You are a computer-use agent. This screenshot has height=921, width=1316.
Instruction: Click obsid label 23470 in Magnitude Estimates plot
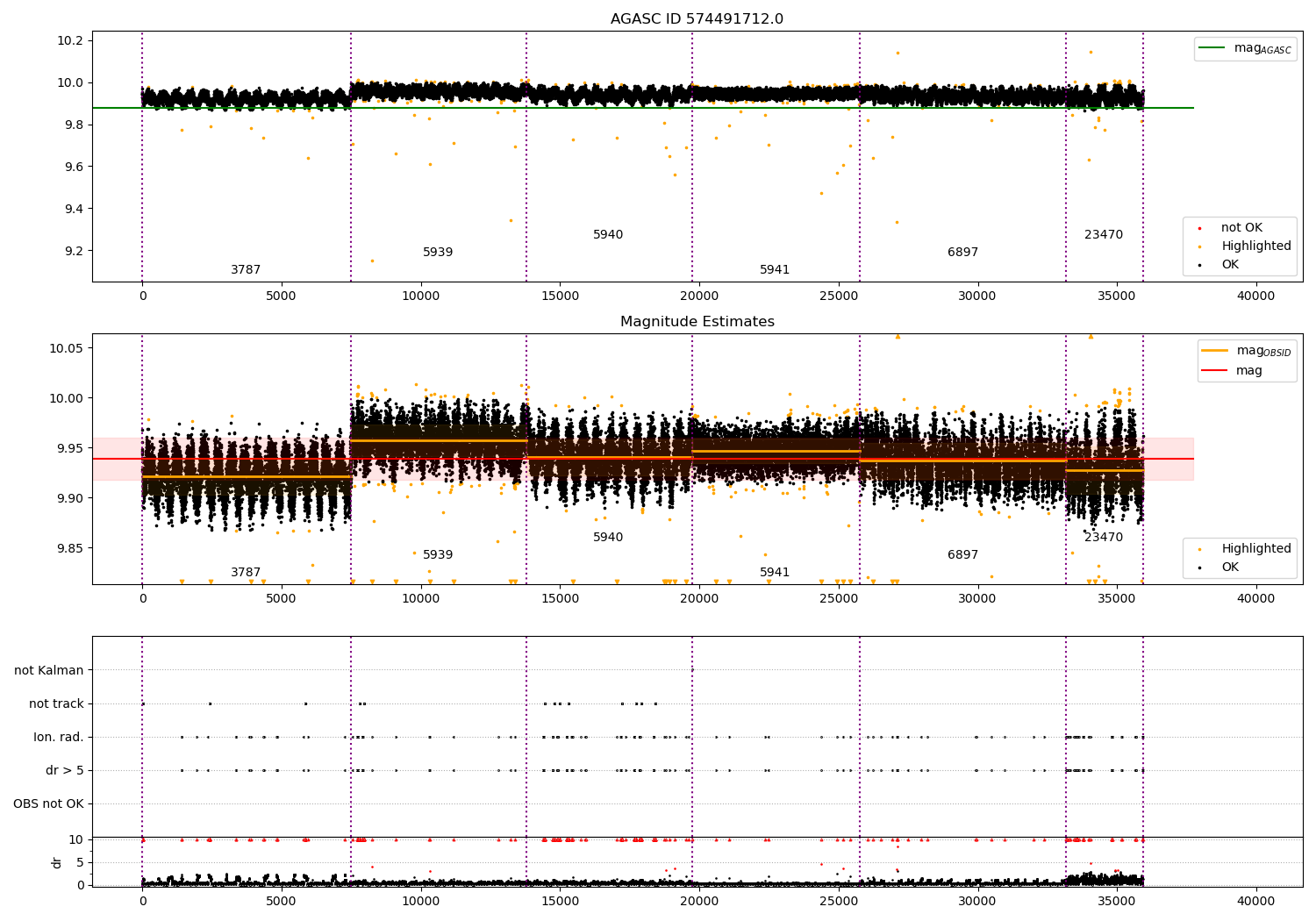1104,538
